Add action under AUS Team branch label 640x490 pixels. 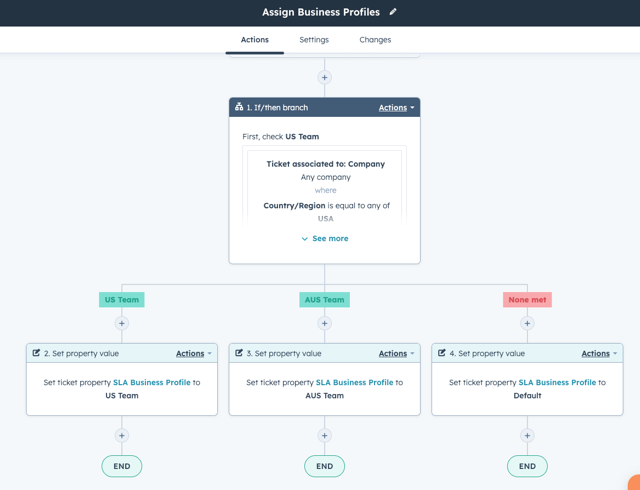[x=324, y=323]
